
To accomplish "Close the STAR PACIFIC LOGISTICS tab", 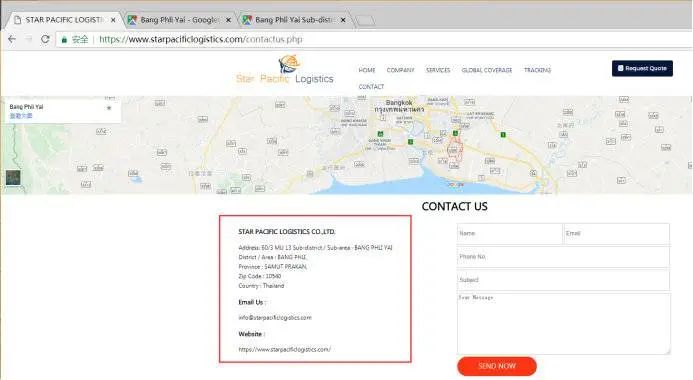I will (x=113, y=20).
